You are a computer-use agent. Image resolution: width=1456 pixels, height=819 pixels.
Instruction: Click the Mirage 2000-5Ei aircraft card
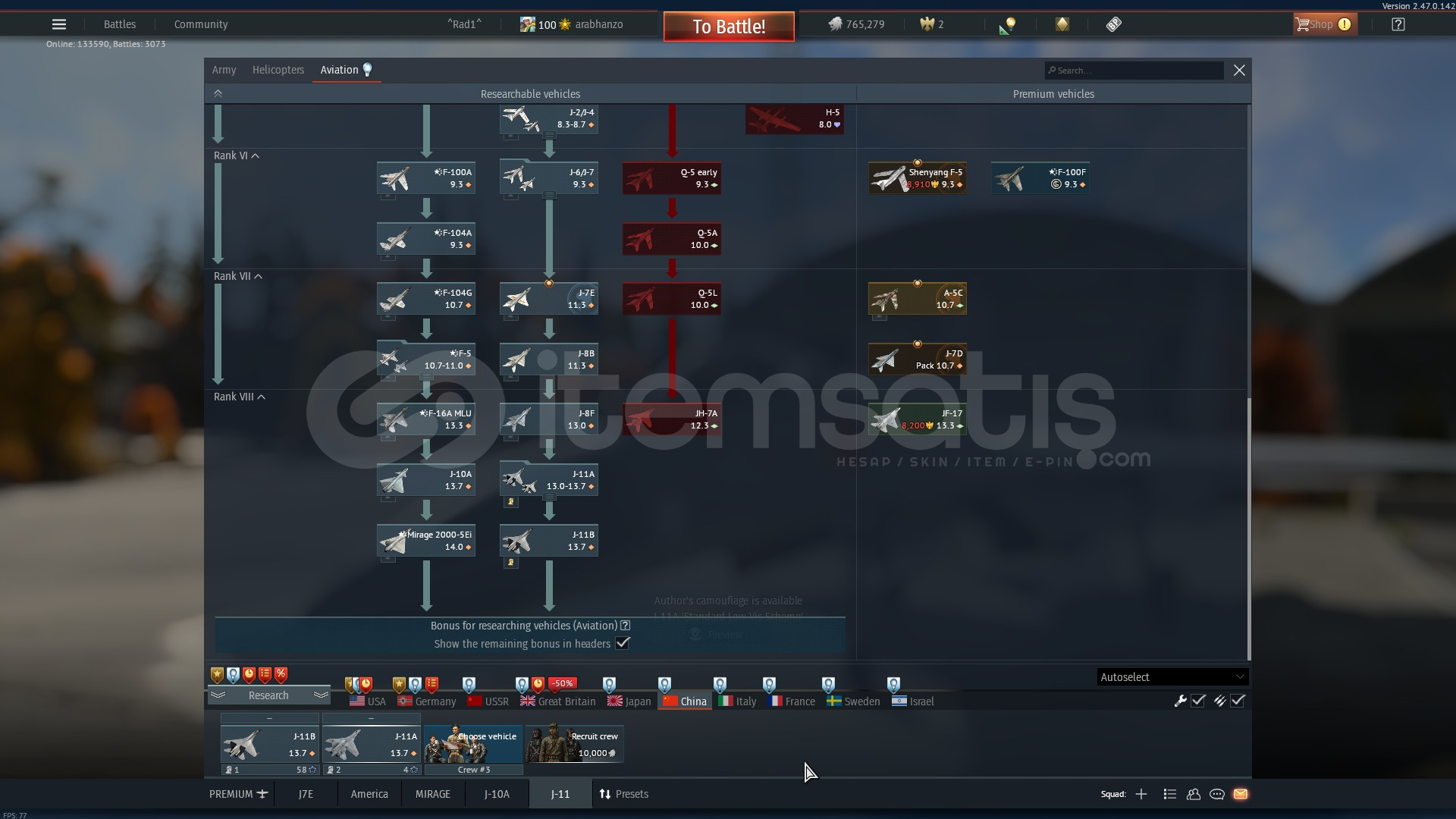point(426,541)
